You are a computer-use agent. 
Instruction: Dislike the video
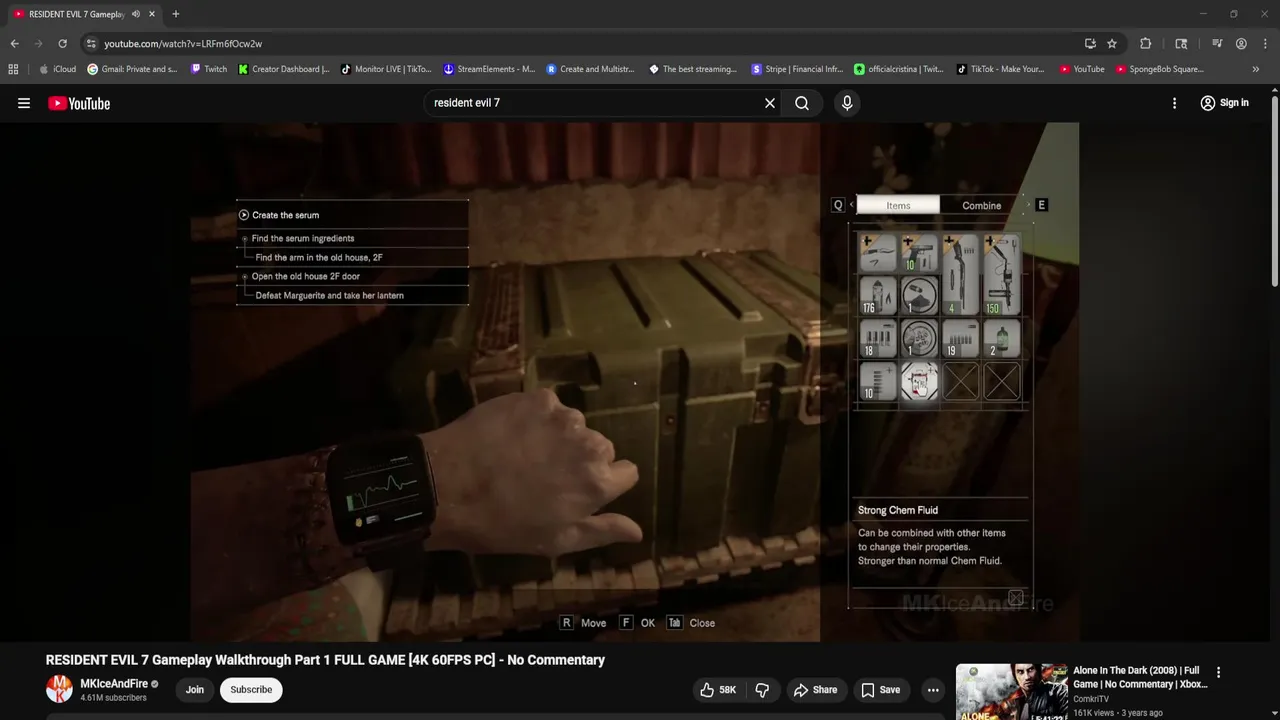[x=762, y=690]
